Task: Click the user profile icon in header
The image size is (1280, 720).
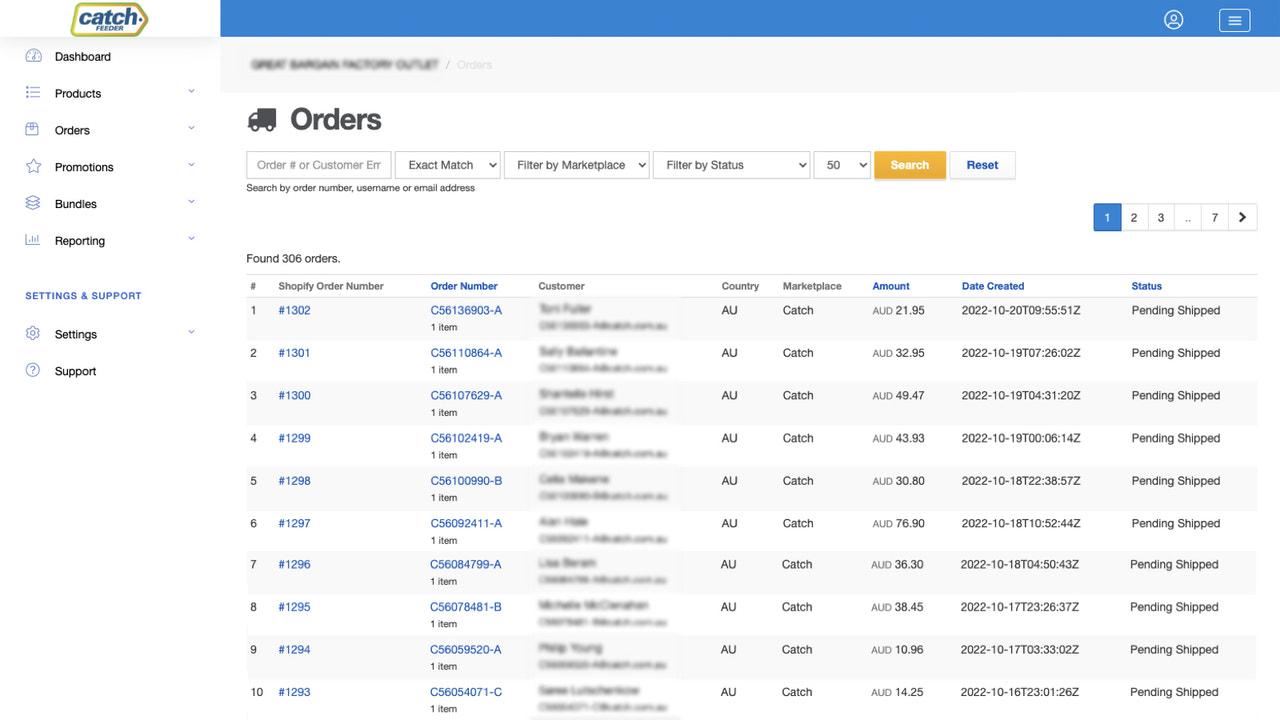Action: click(1173, 19)
